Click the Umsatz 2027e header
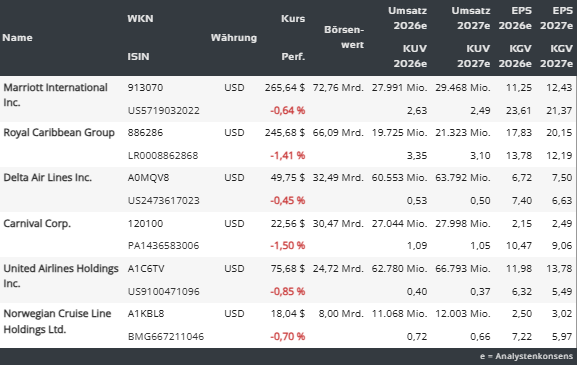The height and width of the screenshot is (365, 577). [x=471, y=18]
